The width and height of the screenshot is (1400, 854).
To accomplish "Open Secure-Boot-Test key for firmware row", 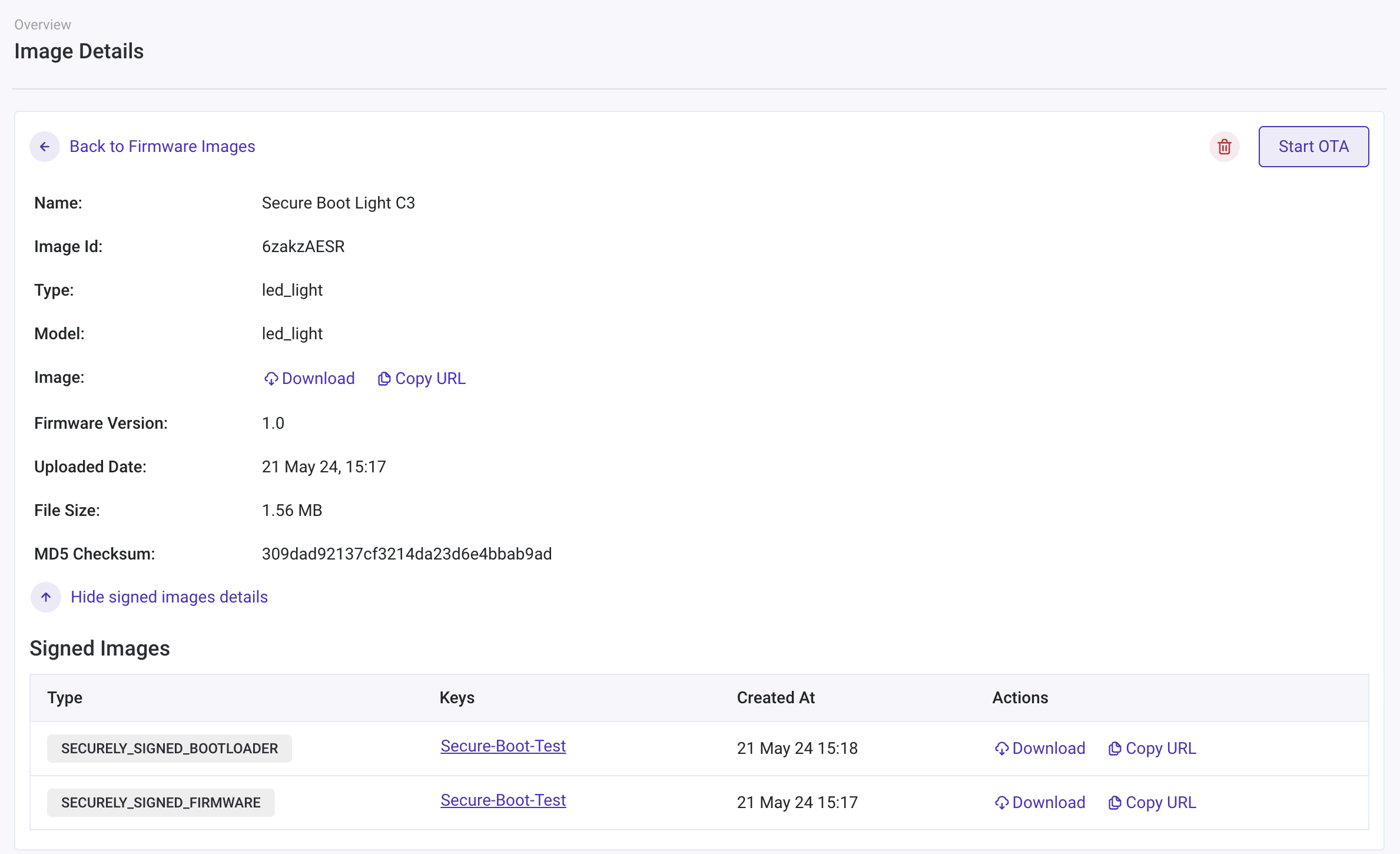I will point(503,800).
